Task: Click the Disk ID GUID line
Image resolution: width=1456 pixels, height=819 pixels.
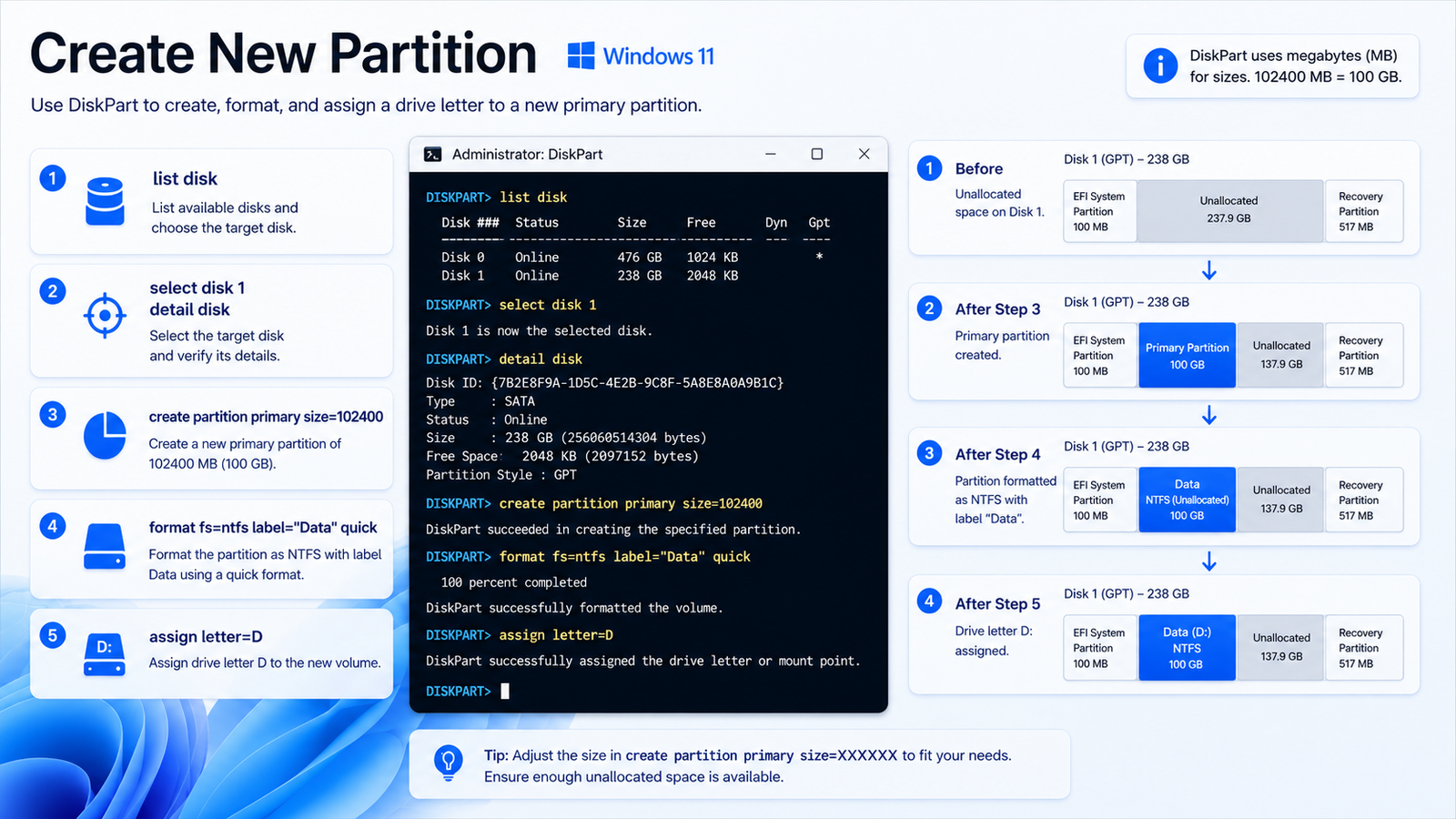Action: [604, 383]
